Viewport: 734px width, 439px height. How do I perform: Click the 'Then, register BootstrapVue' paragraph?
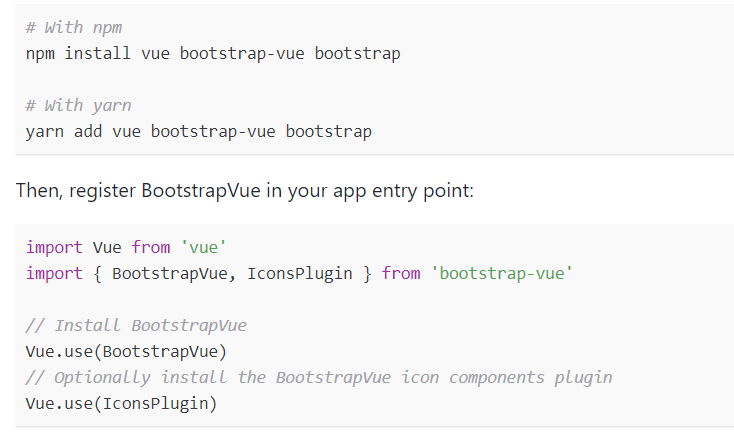(245, 191)
